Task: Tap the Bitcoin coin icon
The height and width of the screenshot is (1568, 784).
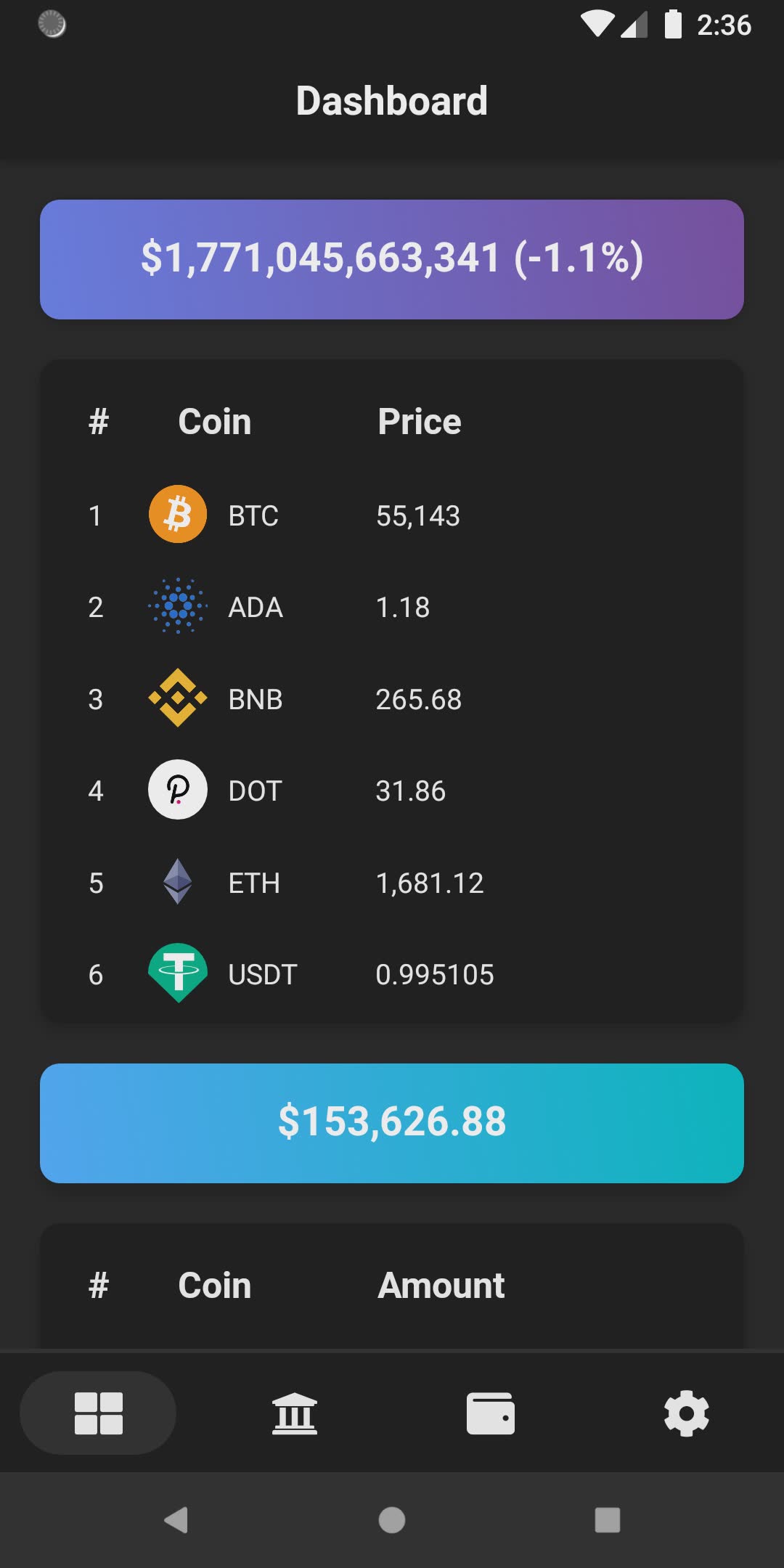Action: 178,515
